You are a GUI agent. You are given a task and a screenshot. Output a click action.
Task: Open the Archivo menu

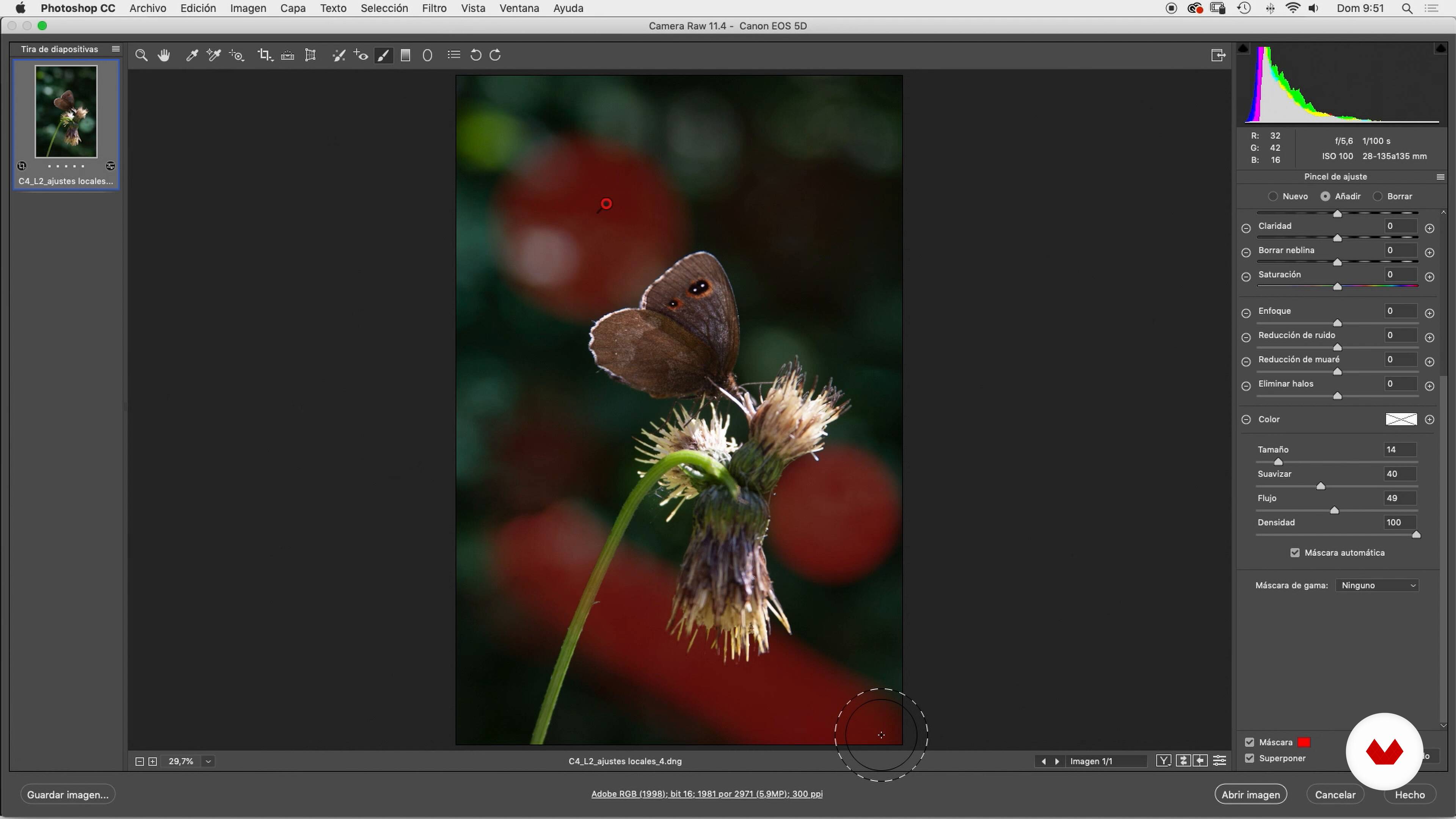(147, 8)
